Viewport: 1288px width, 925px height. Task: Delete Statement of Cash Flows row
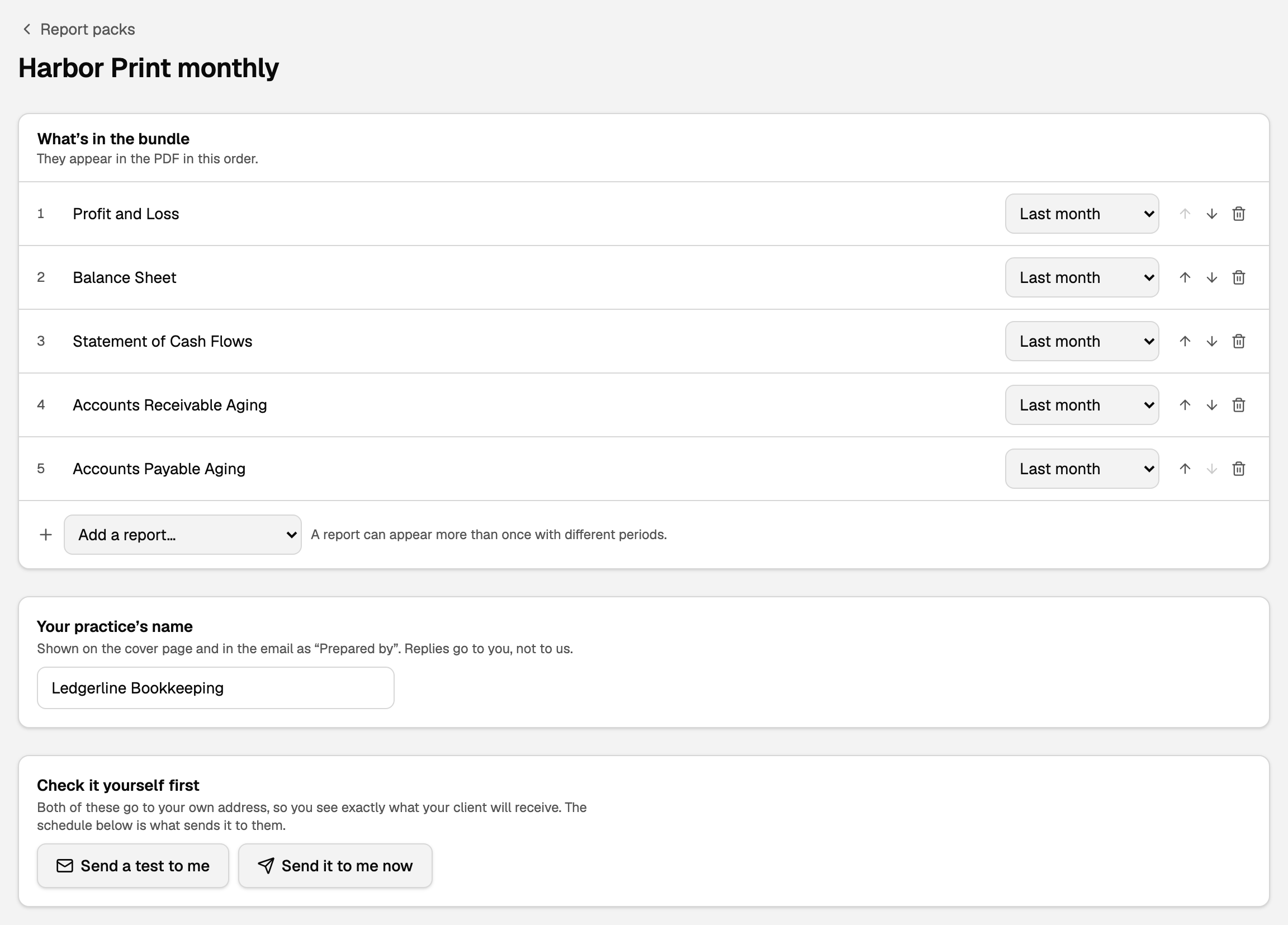1239,341
